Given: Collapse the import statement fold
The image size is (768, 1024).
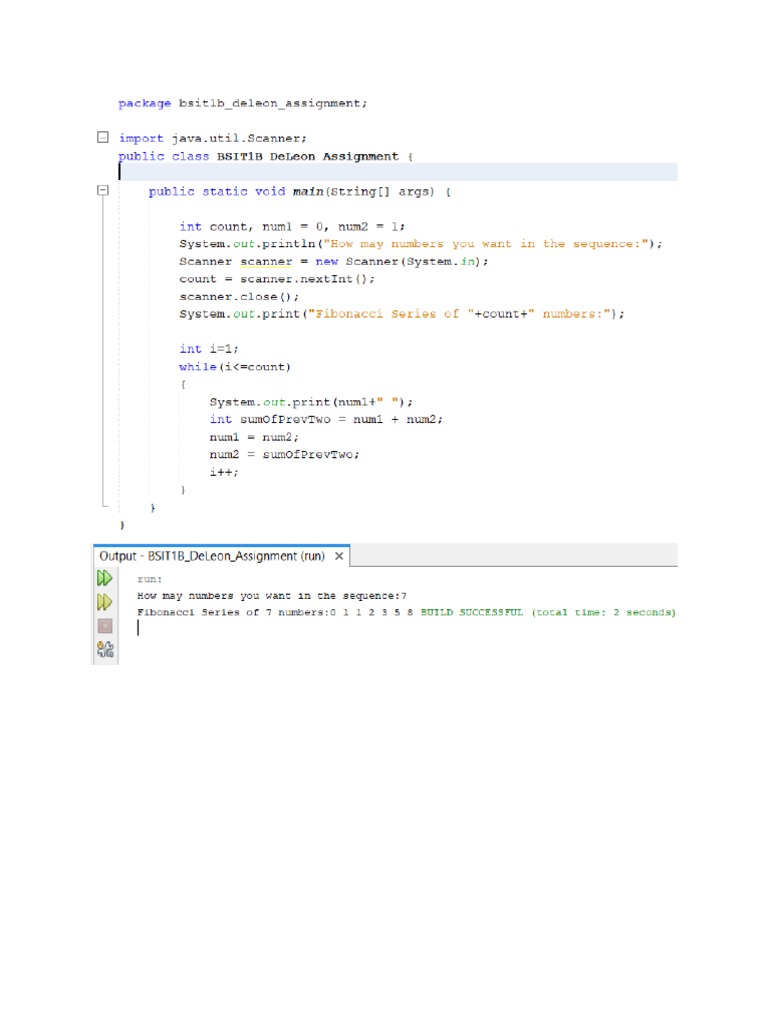Looking at the screenshot, I should (x=102, y=137).
